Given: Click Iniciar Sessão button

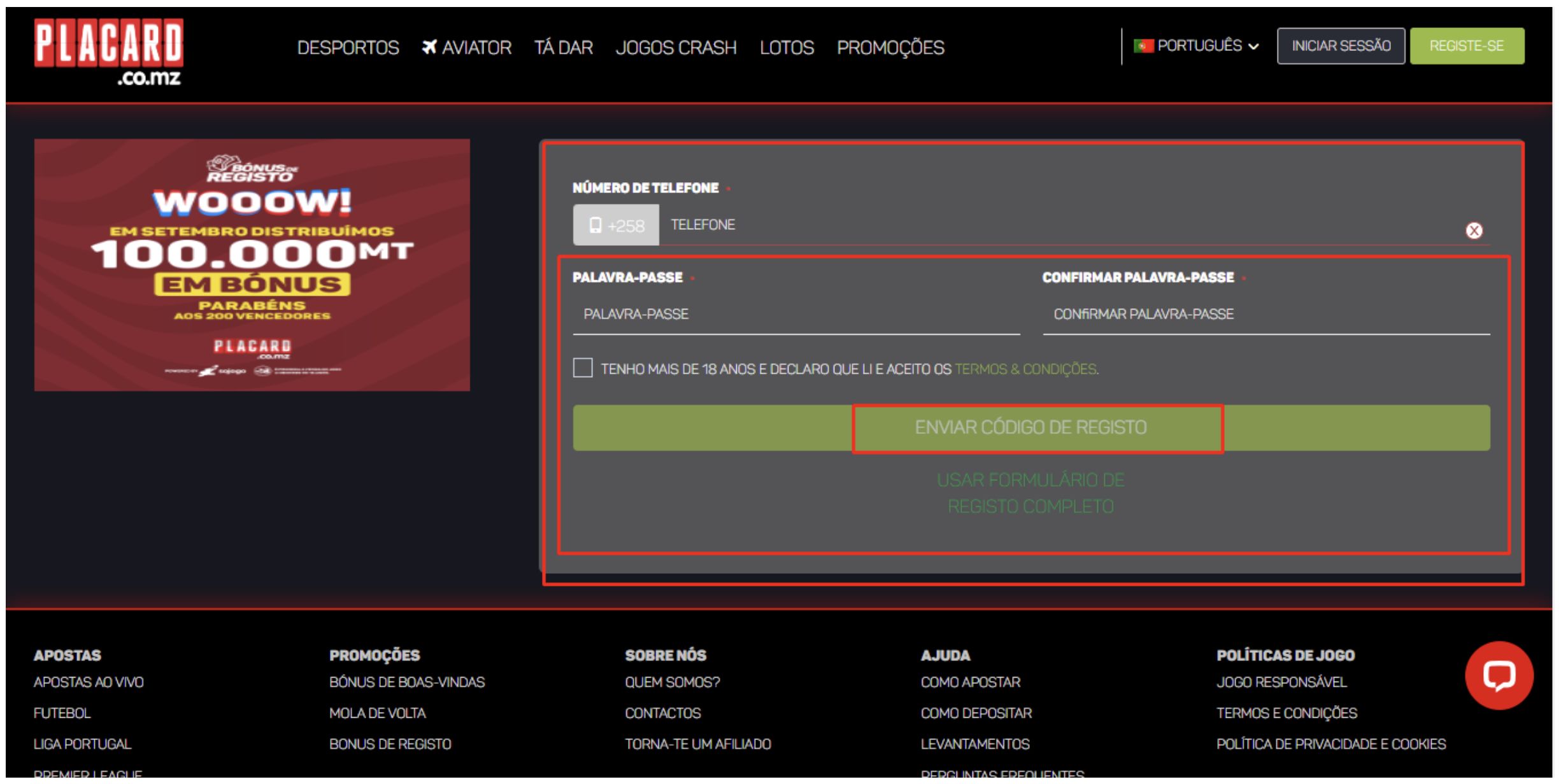Looking at the screenshot, I should (x=1341, y=46).
